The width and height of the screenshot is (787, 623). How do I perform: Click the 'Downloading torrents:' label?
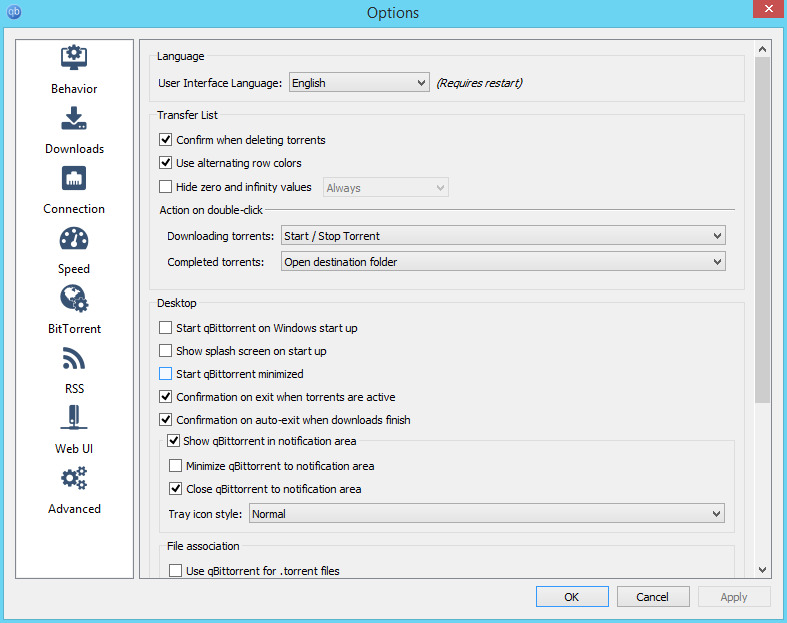point(220,236)
